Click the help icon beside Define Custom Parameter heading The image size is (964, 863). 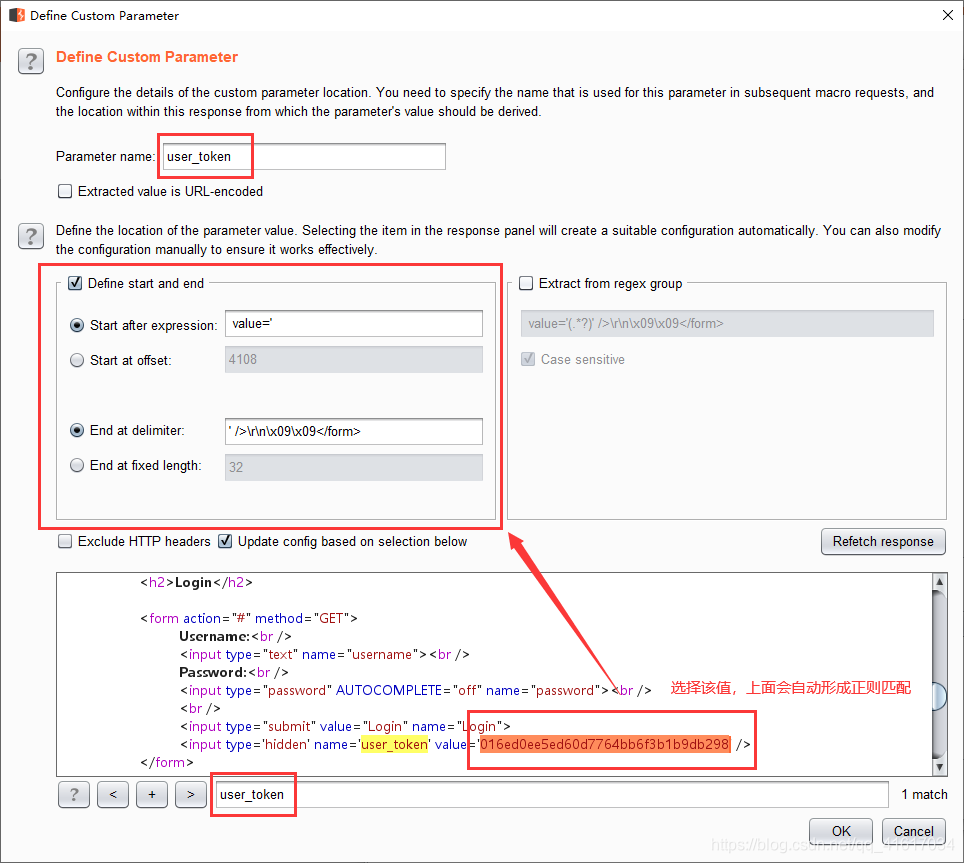pos(31,61)
